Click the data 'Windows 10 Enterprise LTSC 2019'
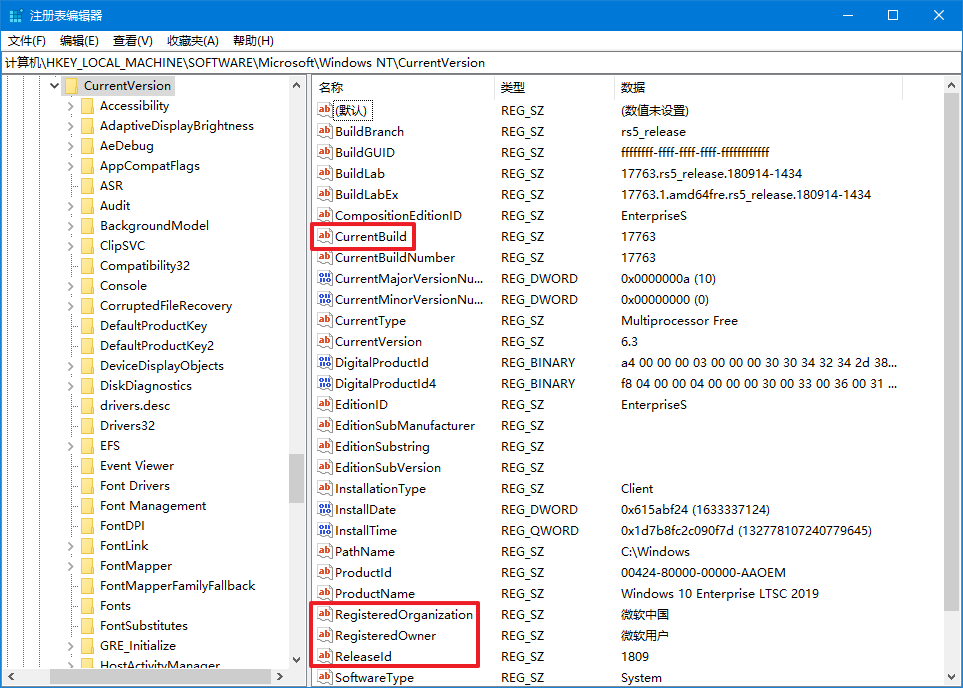The width and height of the screenshot is (963, 688). tap(720, 593)
